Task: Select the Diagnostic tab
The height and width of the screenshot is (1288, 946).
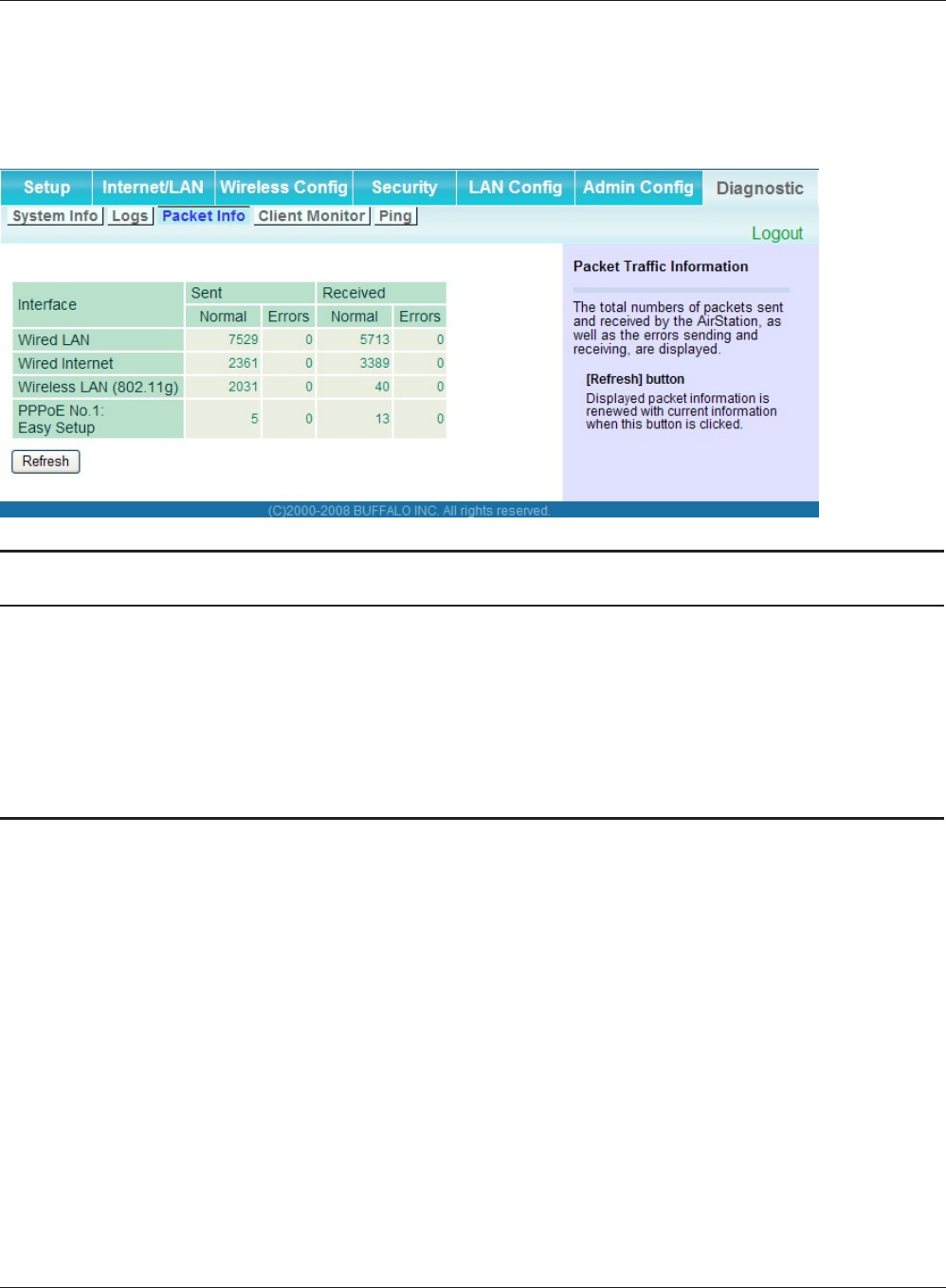Action: click(x=760, y=189)
